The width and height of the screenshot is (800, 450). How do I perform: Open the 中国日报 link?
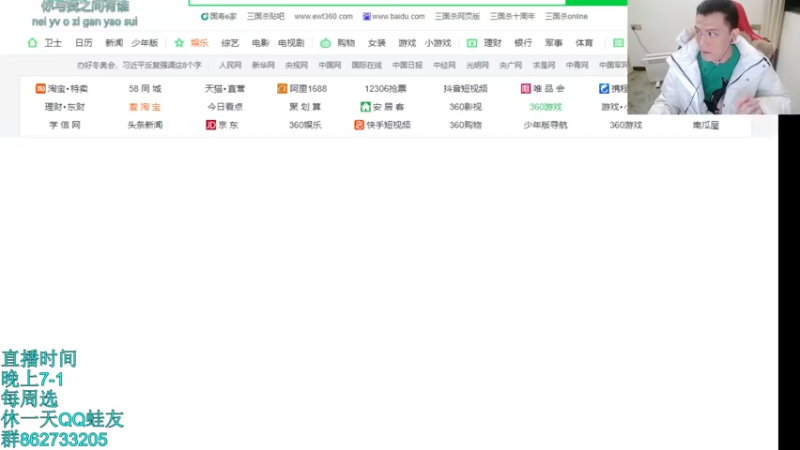pos(407,65)
